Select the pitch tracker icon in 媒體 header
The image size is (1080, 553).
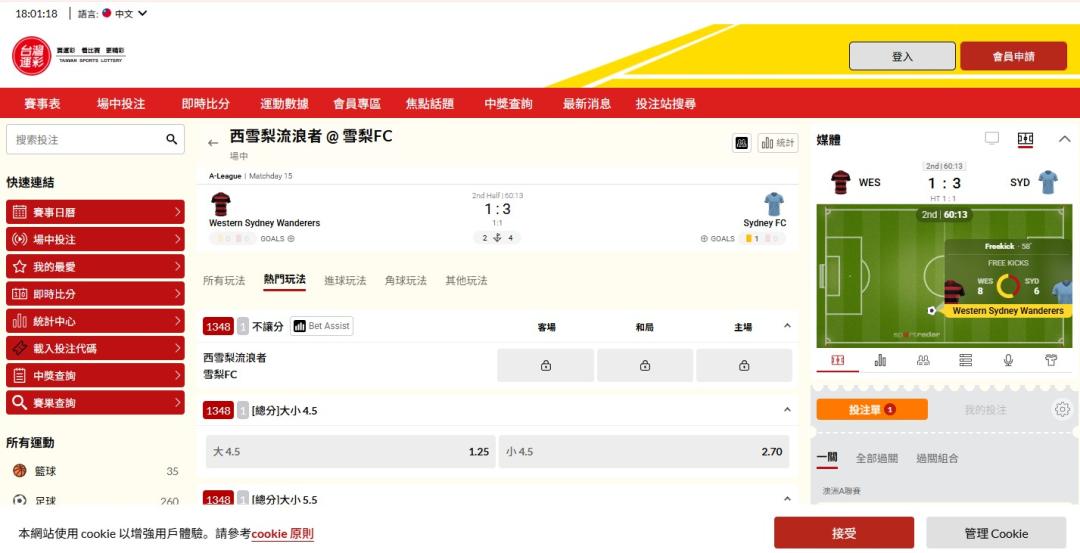(x=1026, y=139)
